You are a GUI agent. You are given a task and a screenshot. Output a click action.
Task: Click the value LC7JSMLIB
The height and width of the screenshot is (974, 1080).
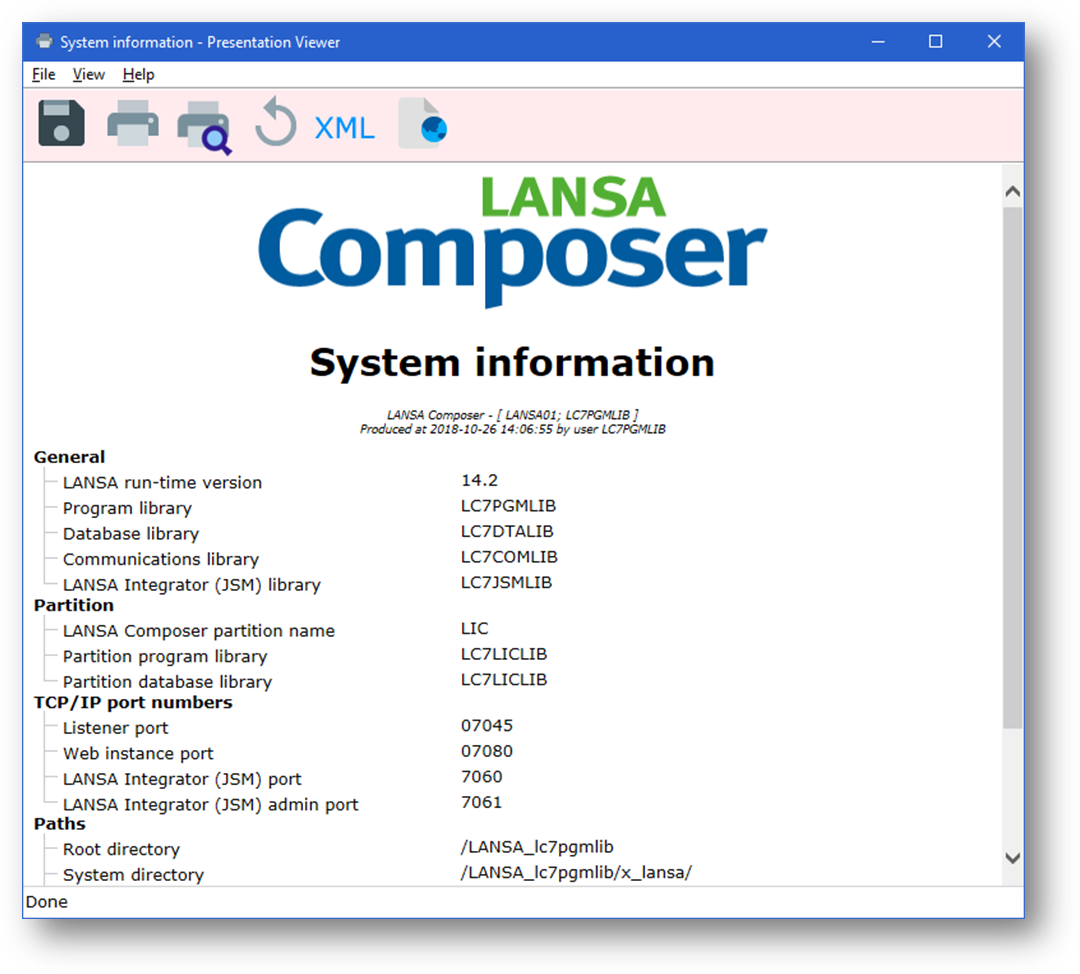(x=506, y=582)
